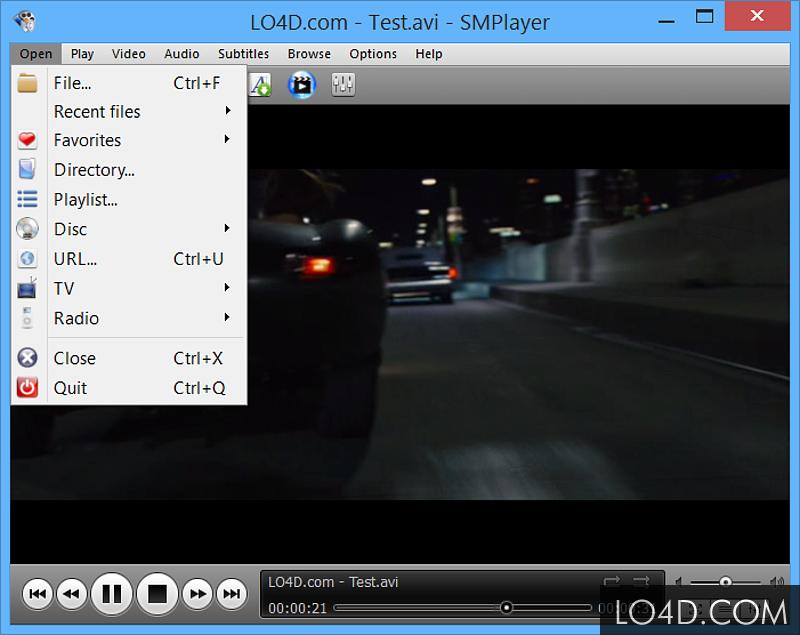
Task: Click Quit in the Open menu
Action: [x=70, y=388]
